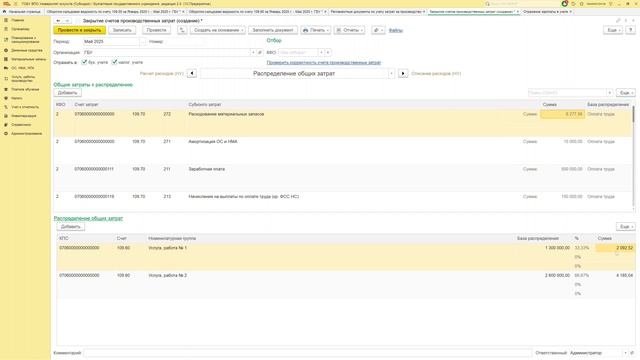Viewport: 640px width, 360px height.
Task: Open Денежные средства sidebar section
Action: 27,50
